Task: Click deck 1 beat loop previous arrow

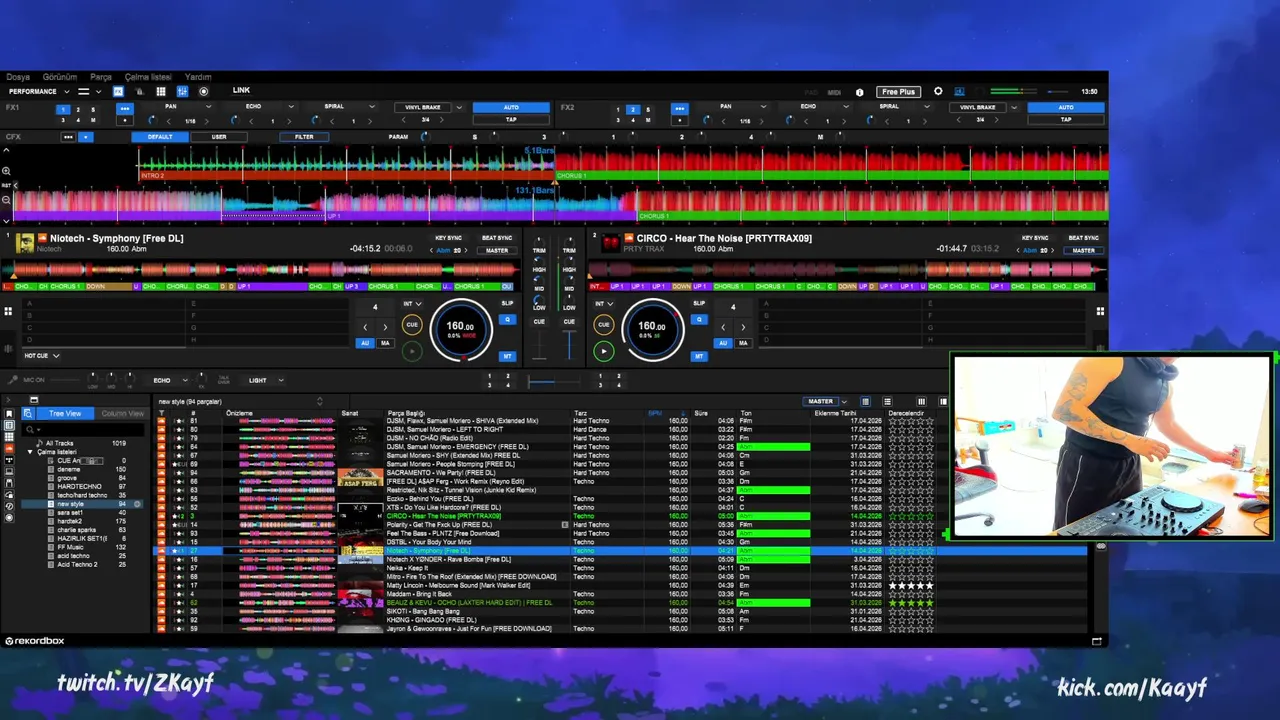Action: [365, 327]
